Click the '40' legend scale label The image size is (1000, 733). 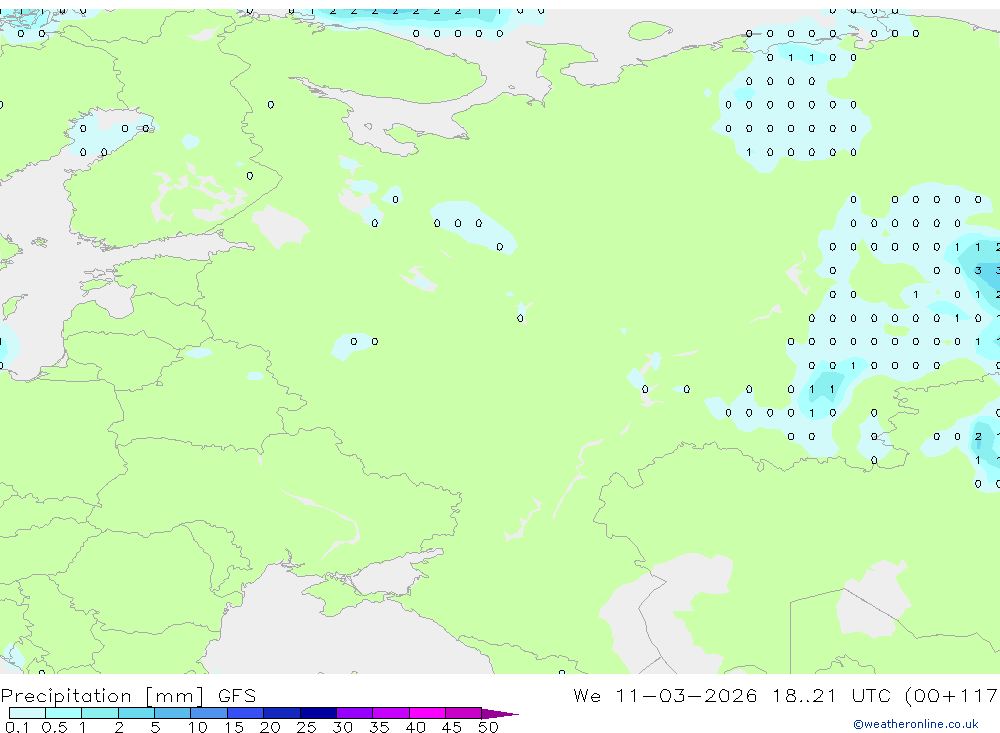[x=416, y=727]
